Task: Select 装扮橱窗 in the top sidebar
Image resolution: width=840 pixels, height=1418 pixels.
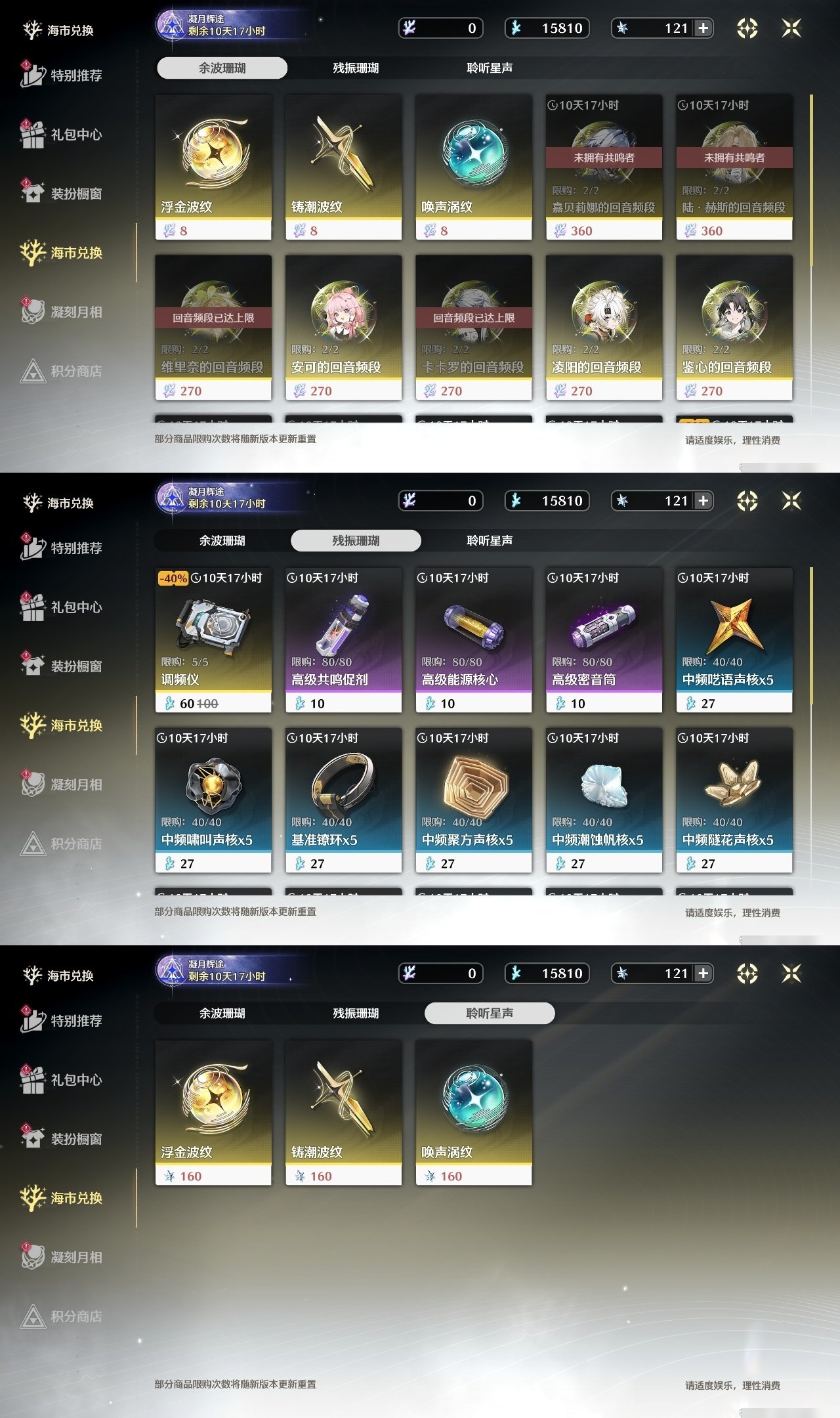Action: click(61, 194)
